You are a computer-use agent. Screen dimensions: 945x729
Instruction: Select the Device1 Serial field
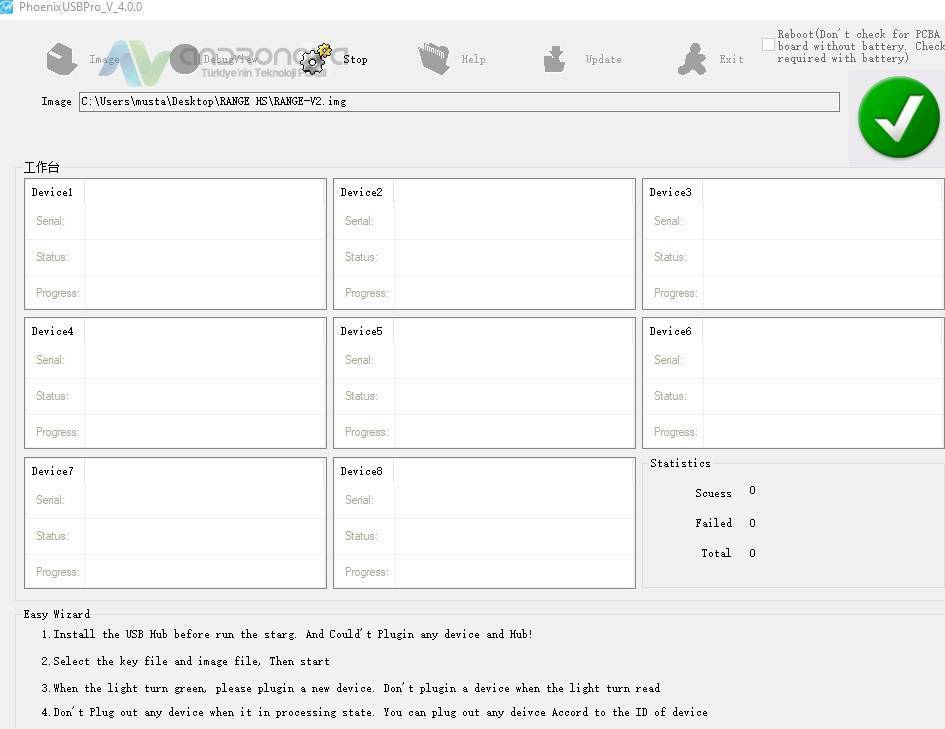pos(204,221)
